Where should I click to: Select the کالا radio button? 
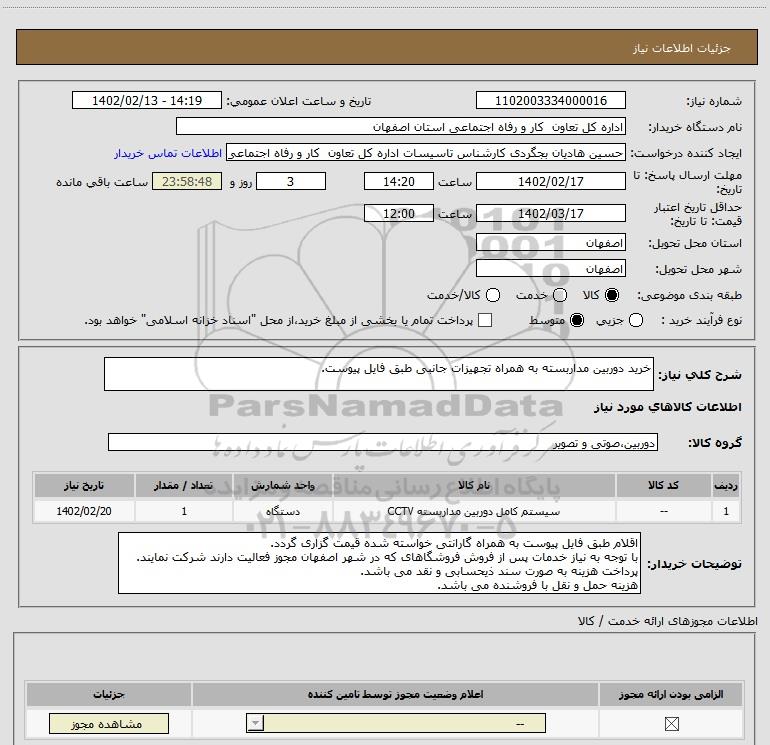click(x=612, y=295)
